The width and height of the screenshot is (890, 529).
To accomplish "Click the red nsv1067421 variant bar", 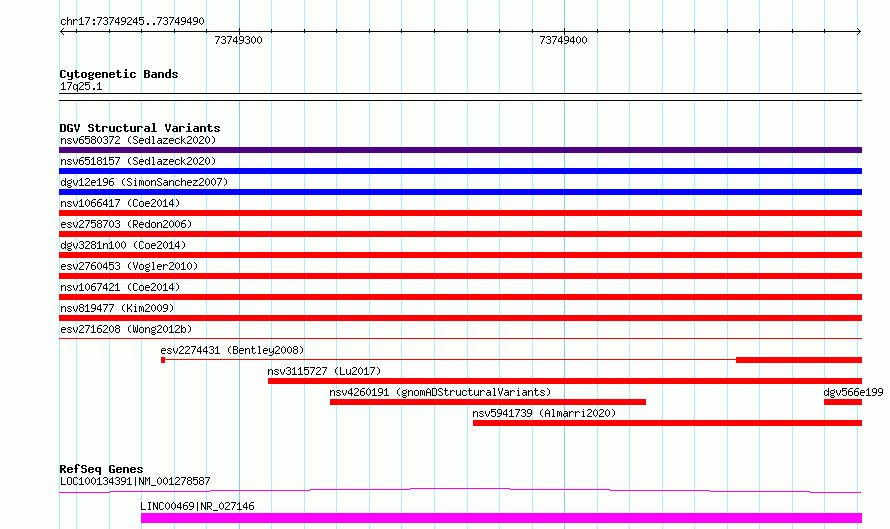I will (x=460, y=297).
